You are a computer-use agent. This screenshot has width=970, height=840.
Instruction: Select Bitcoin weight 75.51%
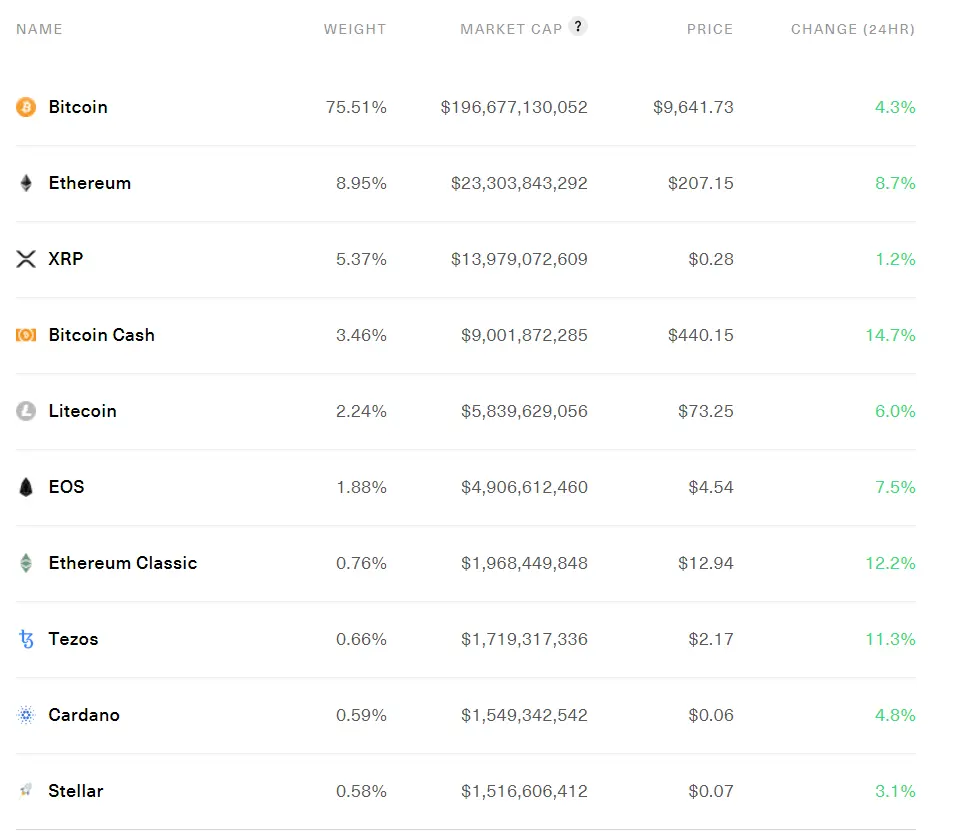pos(356,107)
